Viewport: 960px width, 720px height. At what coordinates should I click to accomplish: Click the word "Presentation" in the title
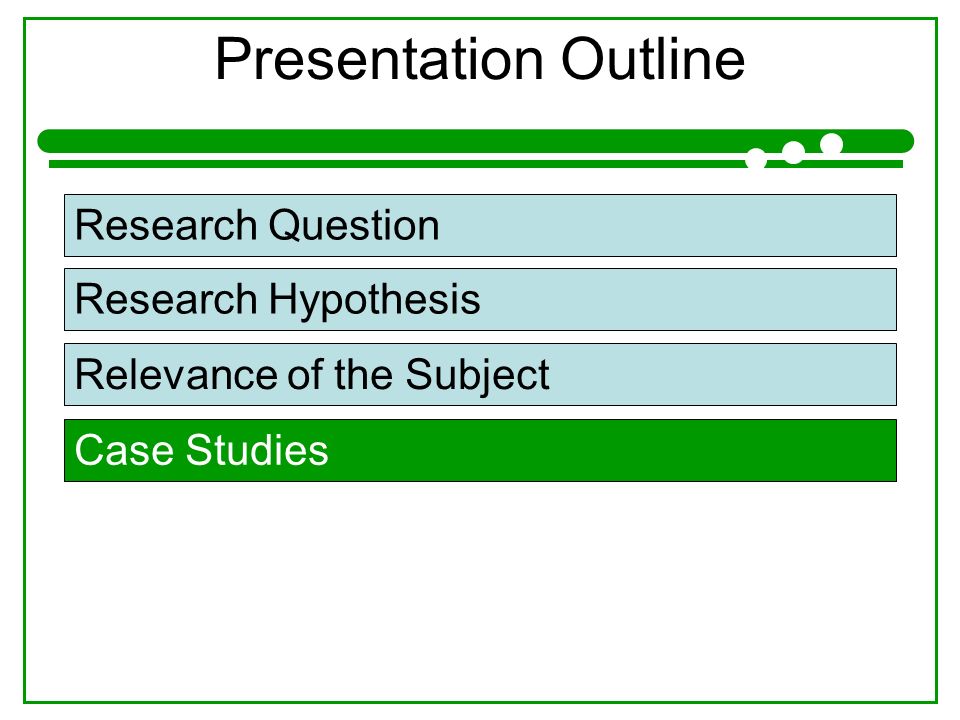pyautogui.click(x=380, y=59)
